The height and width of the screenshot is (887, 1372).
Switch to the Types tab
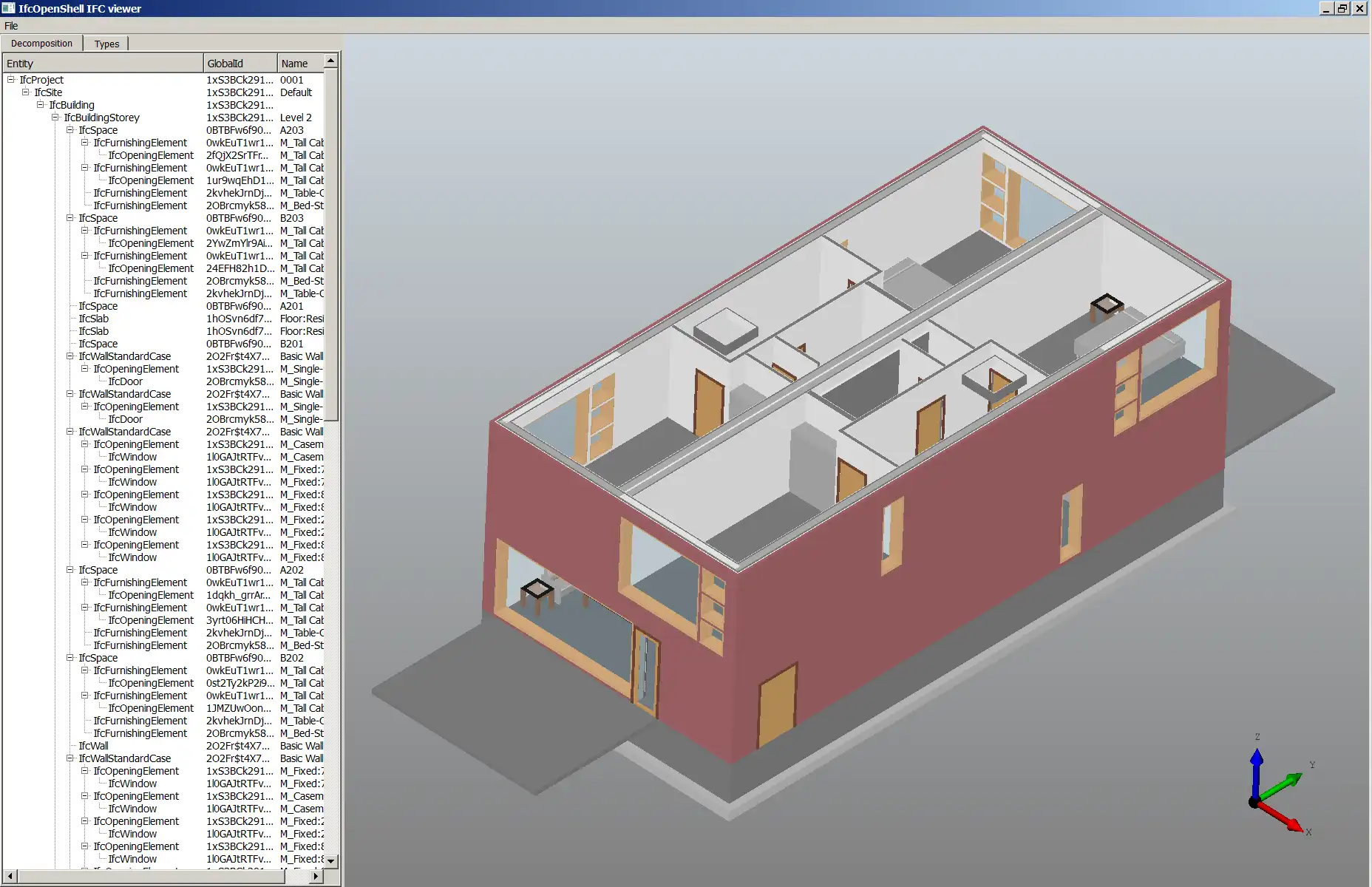tap(106, 44)
